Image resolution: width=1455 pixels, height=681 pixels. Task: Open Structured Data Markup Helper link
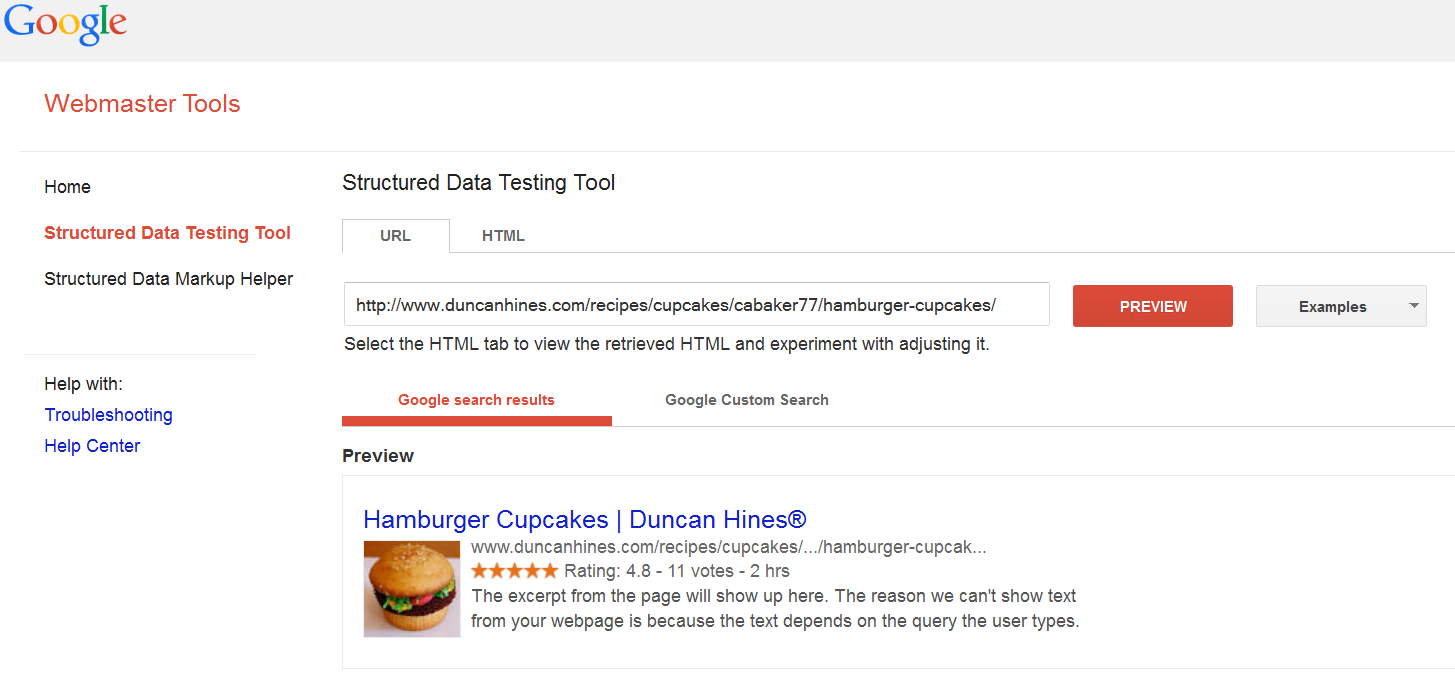pyautogui.click(x=169, y=279)
